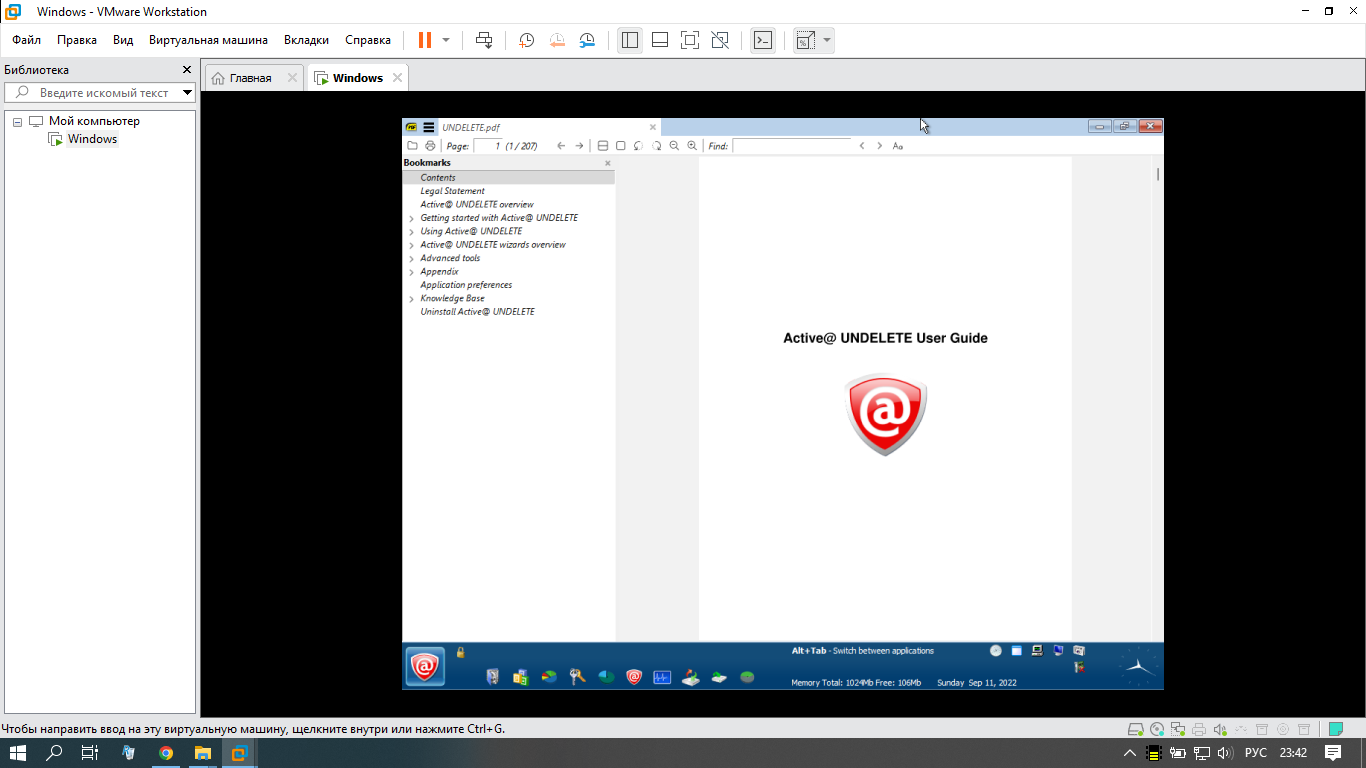
Task: Click the page number input field
Action: tap(487, 146)
